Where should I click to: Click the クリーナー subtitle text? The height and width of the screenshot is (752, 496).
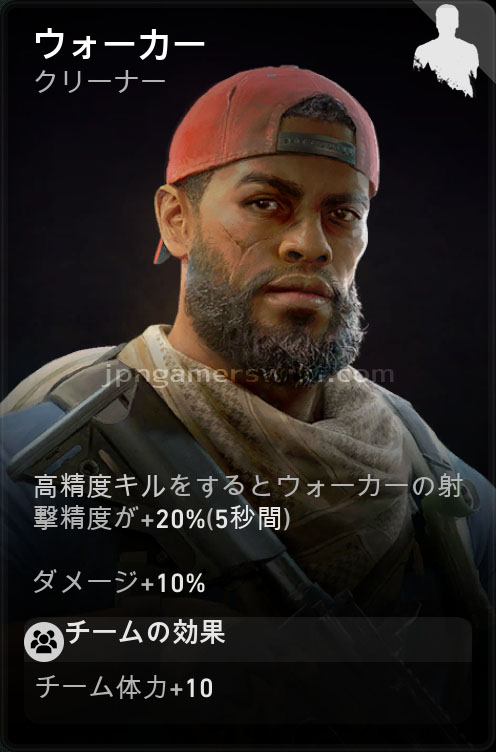point(100,82)
